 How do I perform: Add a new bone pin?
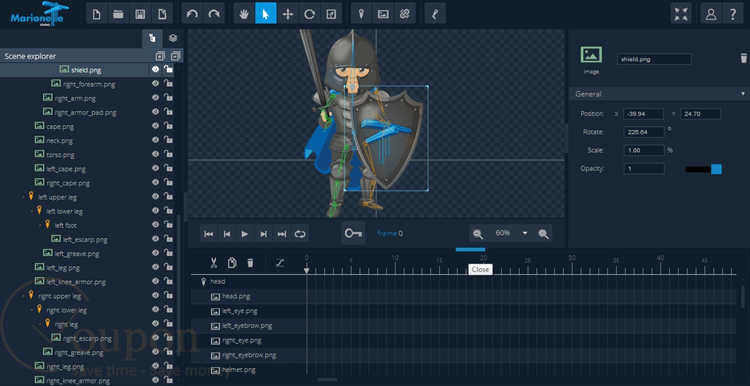[x=362, y=13]
